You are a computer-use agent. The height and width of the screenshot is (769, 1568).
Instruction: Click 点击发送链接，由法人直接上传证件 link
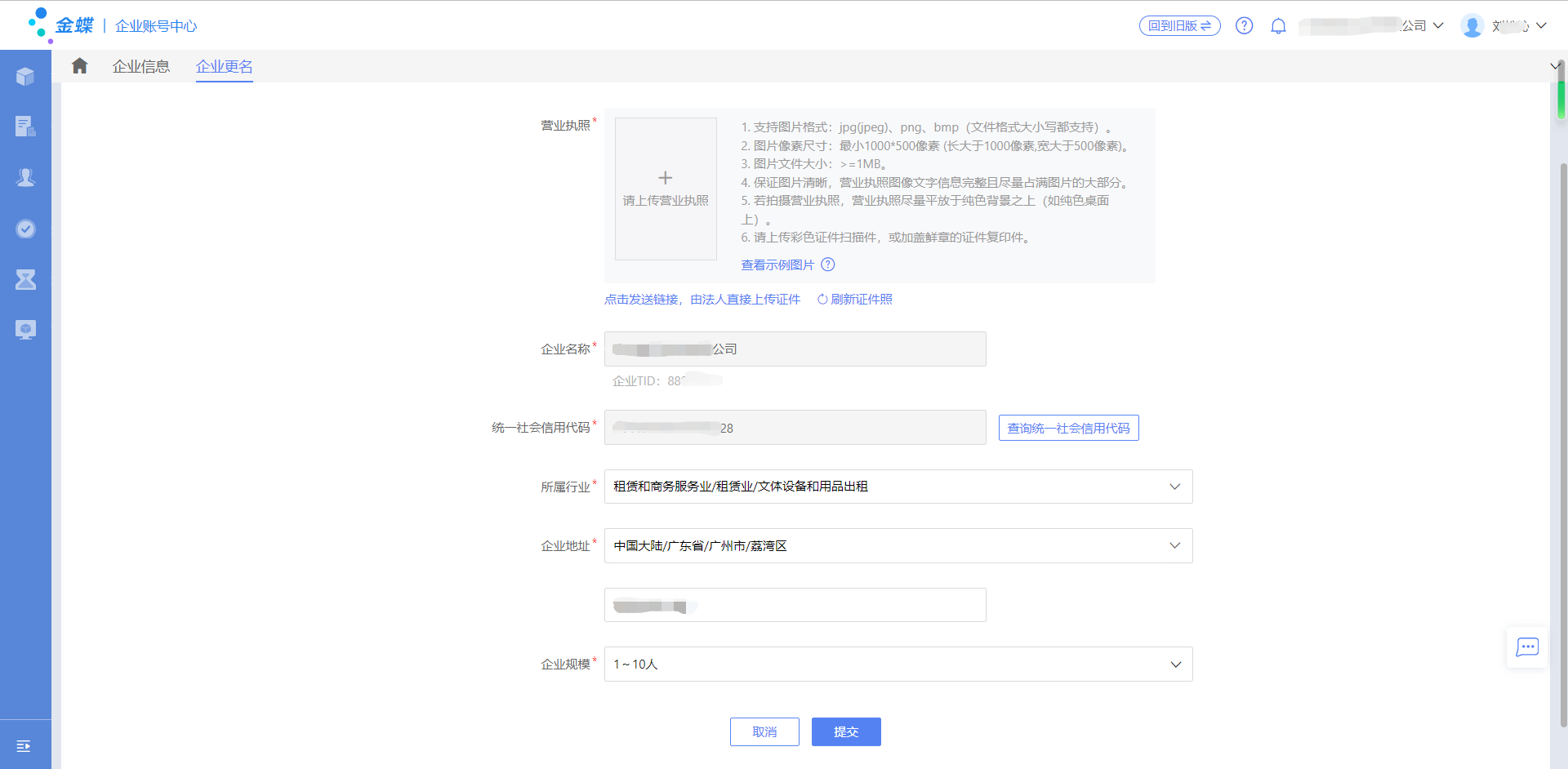[x=702, y=300]
